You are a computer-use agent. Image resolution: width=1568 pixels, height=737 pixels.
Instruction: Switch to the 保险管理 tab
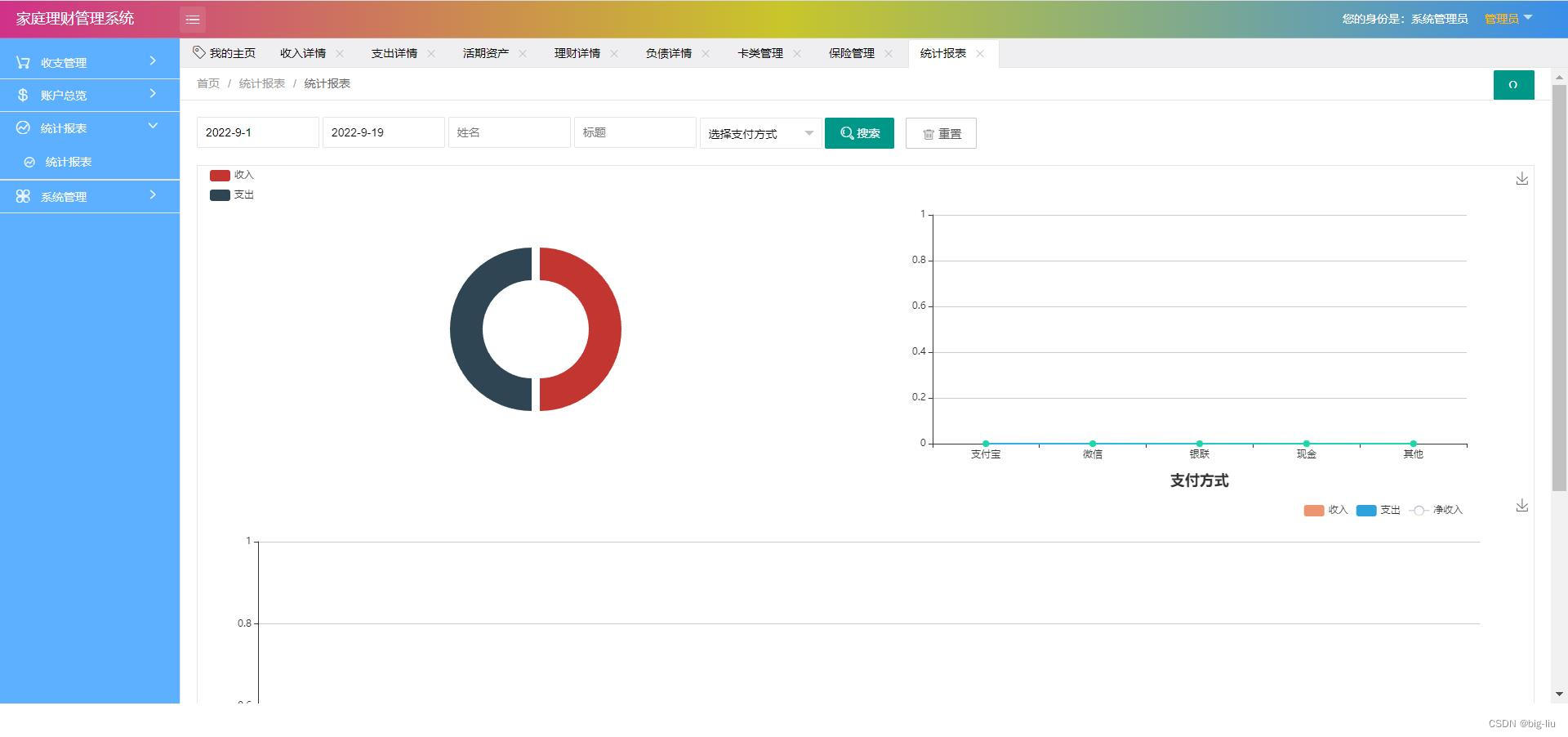click(852, 53)
